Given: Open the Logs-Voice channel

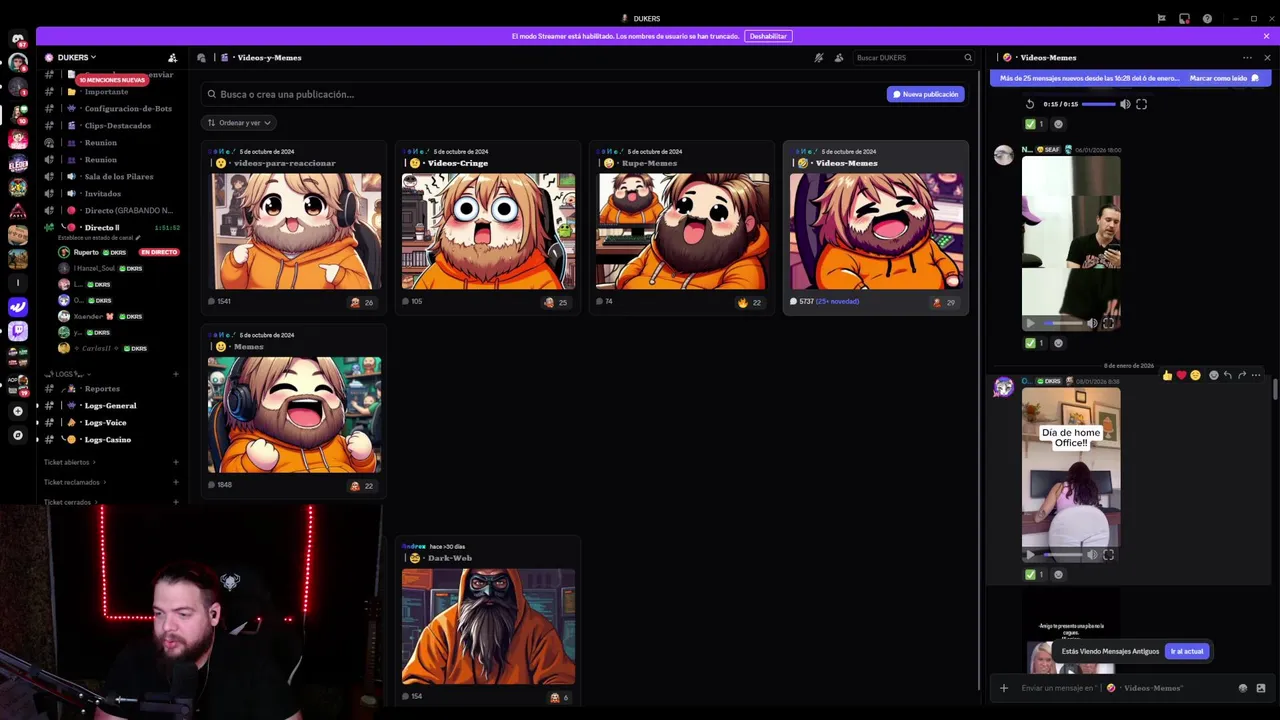Looking at the screenshot, I should click(x=110, y=422).
